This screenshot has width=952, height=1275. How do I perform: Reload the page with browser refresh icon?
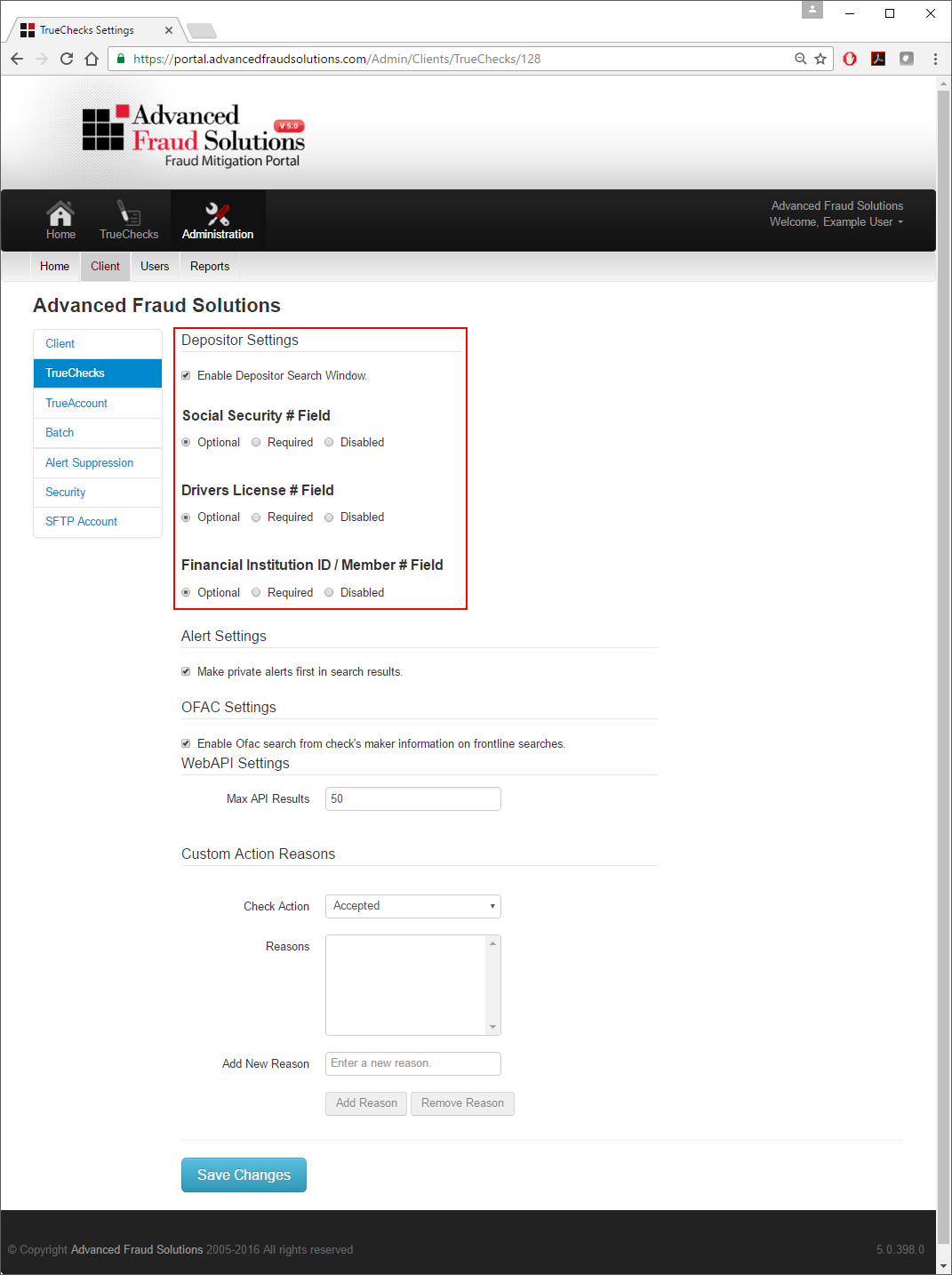click(67, 59)
